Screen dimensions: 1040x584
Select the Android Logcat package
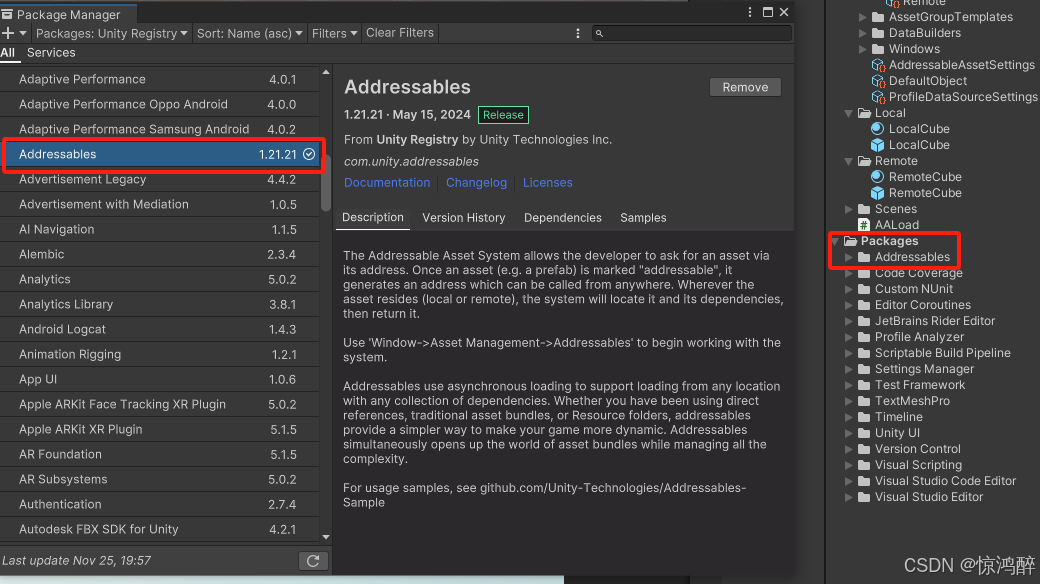[159, 329]
